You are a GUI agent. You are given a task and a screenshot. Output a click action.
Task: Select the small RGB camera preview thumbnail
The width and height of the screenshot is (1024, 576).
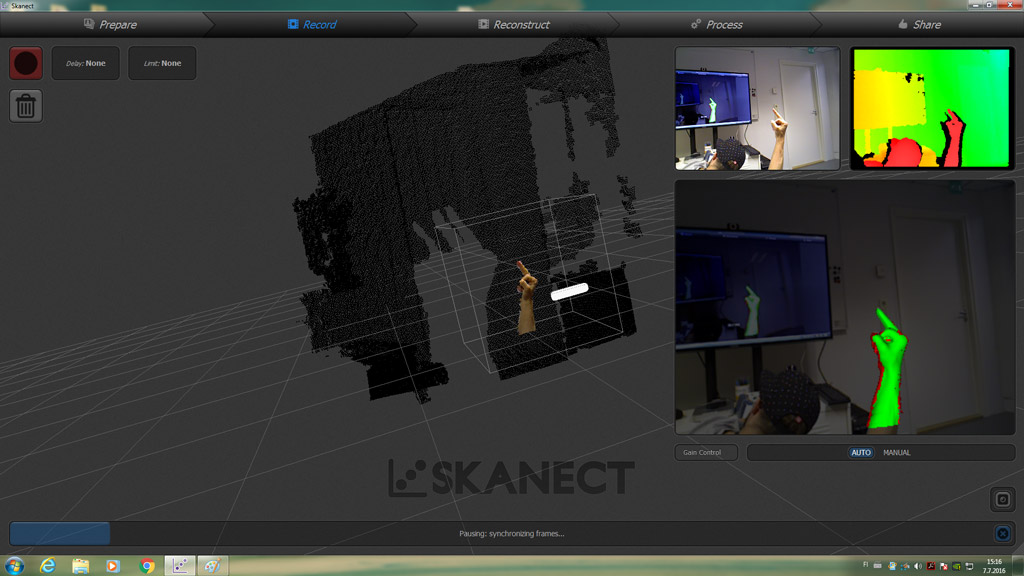point(758,108)
